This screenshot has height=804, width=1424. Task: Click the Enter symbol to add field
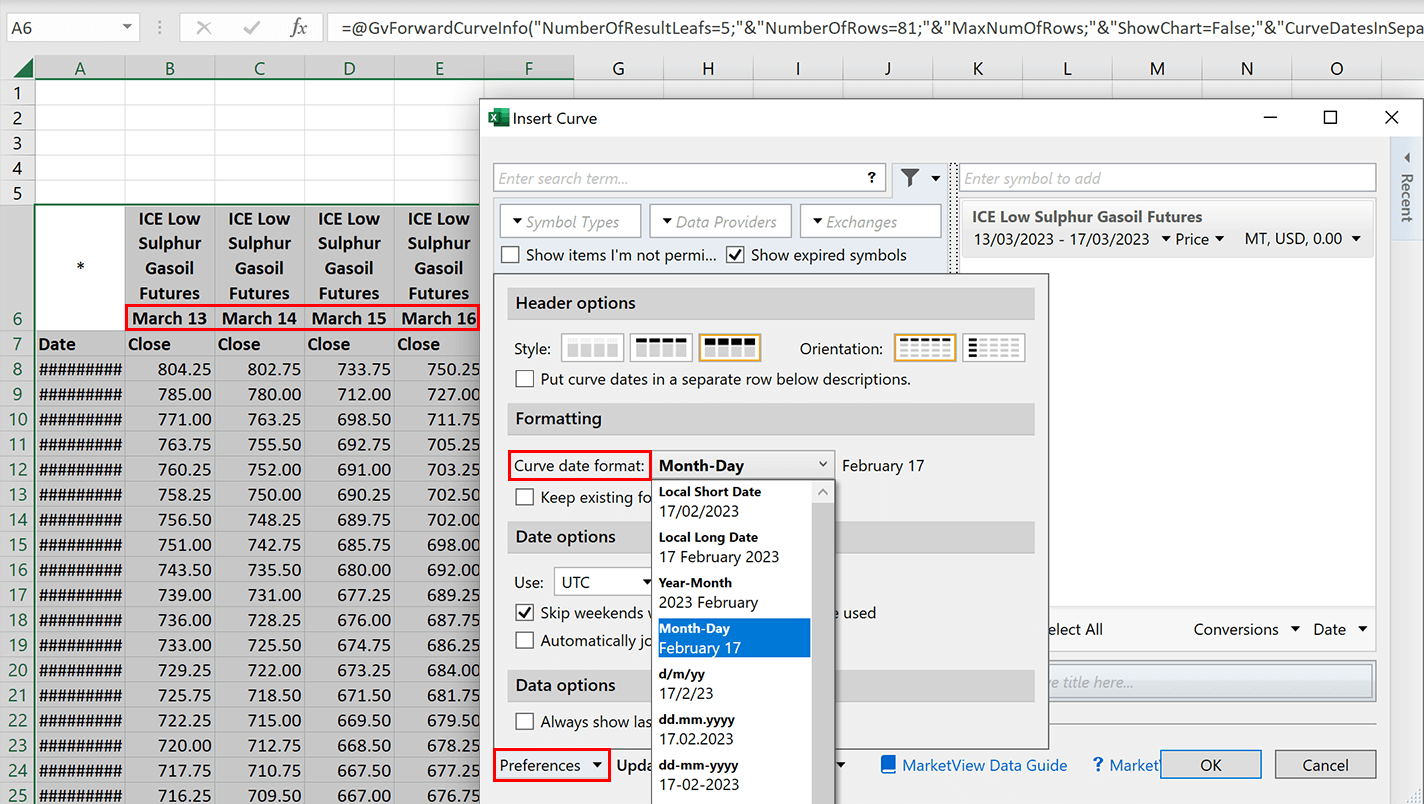[1168, 178]
